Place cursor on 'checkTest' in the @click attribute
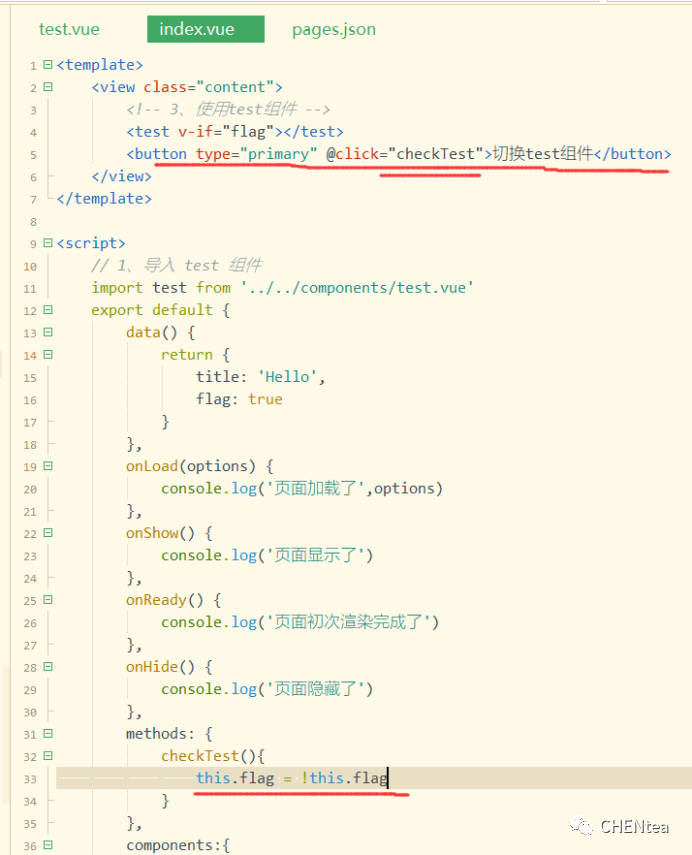This screenshot has height=855, width=692. click(435, 154)
